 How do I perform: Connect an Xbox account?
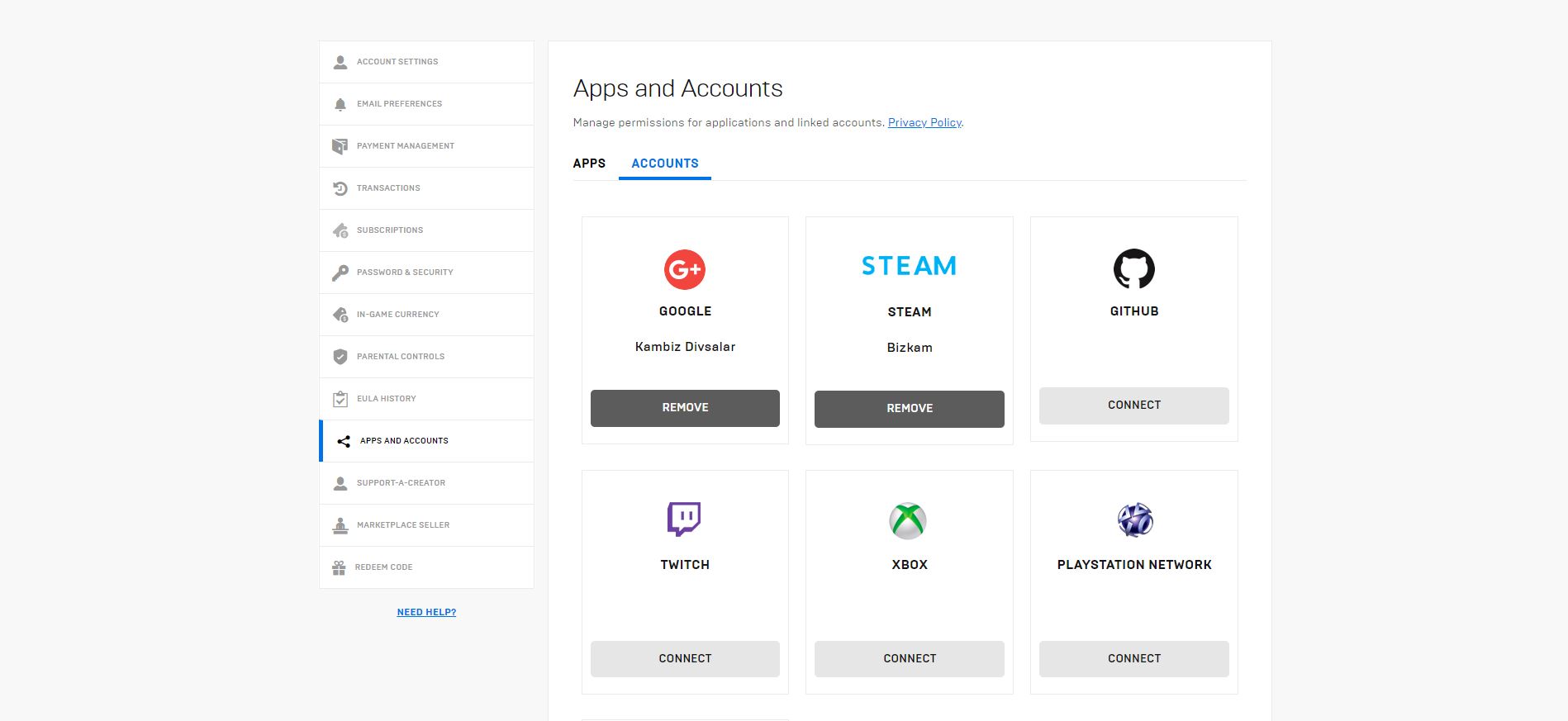pyautogui.click(x=910, y=659)
